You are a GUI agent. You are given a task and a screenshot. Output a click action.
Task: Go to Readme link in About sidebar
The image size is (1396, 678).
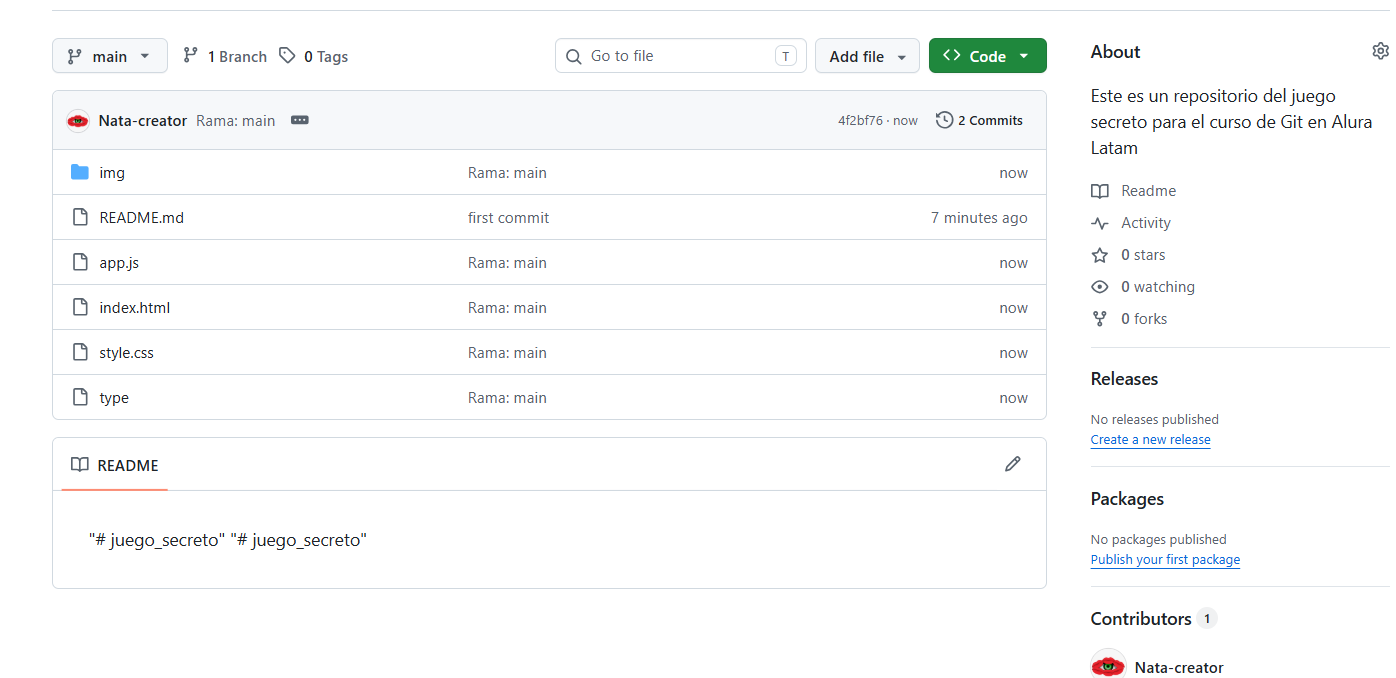click(x=1148, y=190)
